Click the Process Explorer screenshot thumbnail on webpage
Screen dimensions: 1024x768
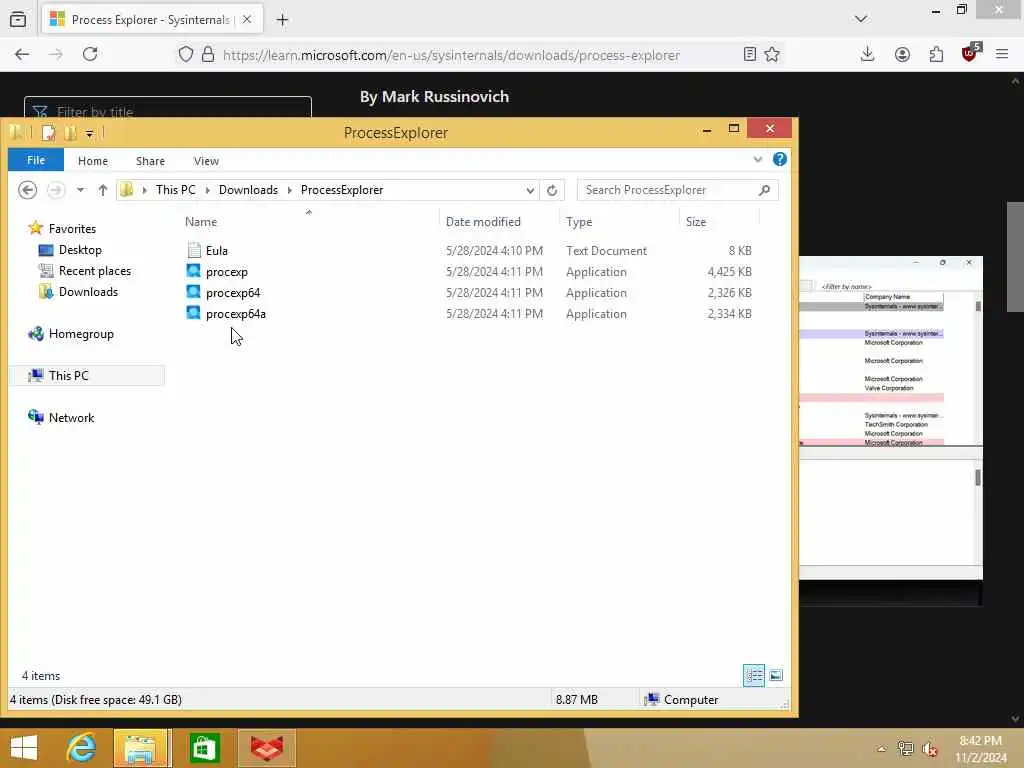click(x=891, y=418)
